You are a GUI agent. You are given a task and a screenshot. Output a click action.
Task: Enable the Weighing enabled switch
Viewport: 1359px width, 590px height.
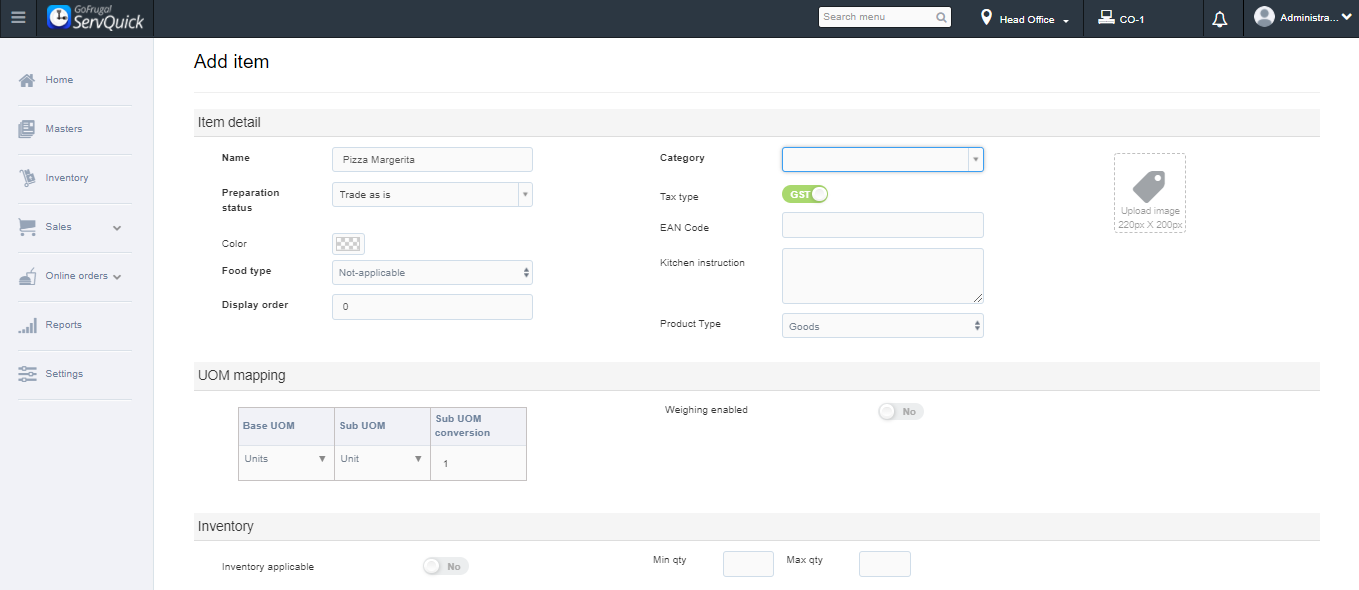tap(901, 411)
